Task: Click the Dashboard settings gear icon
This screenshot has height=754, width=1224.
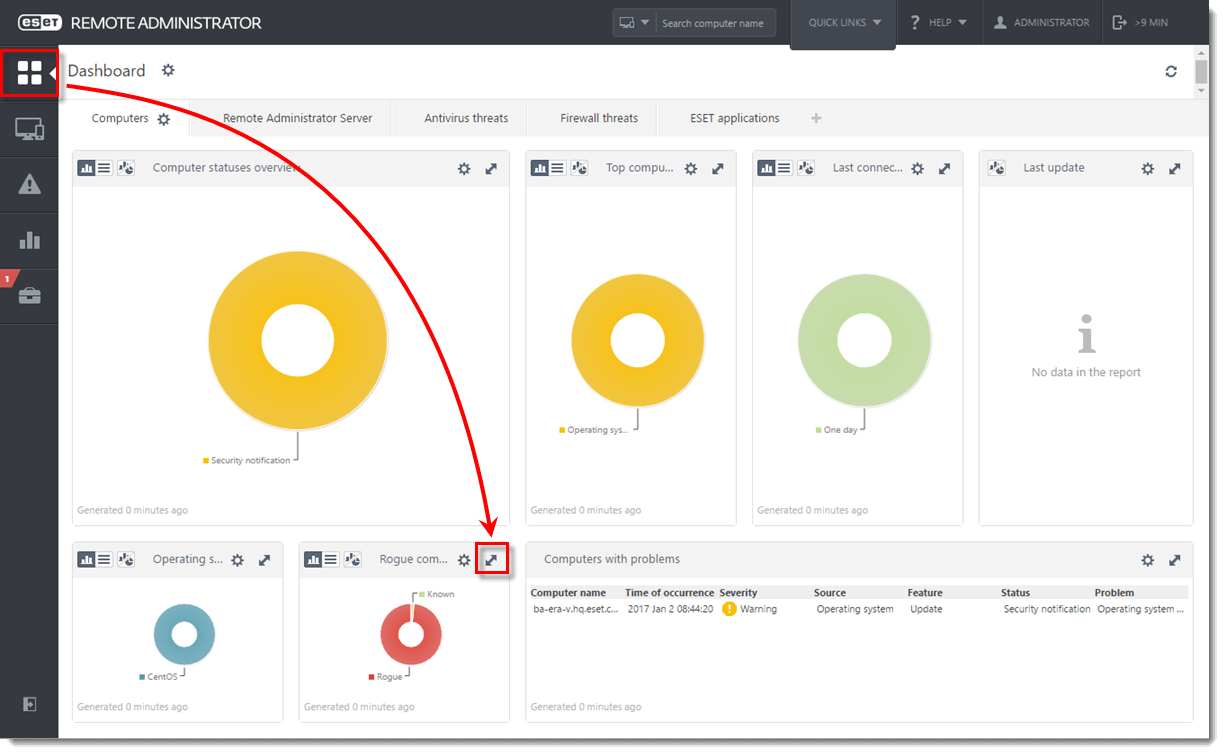Action: pos(168,71)
